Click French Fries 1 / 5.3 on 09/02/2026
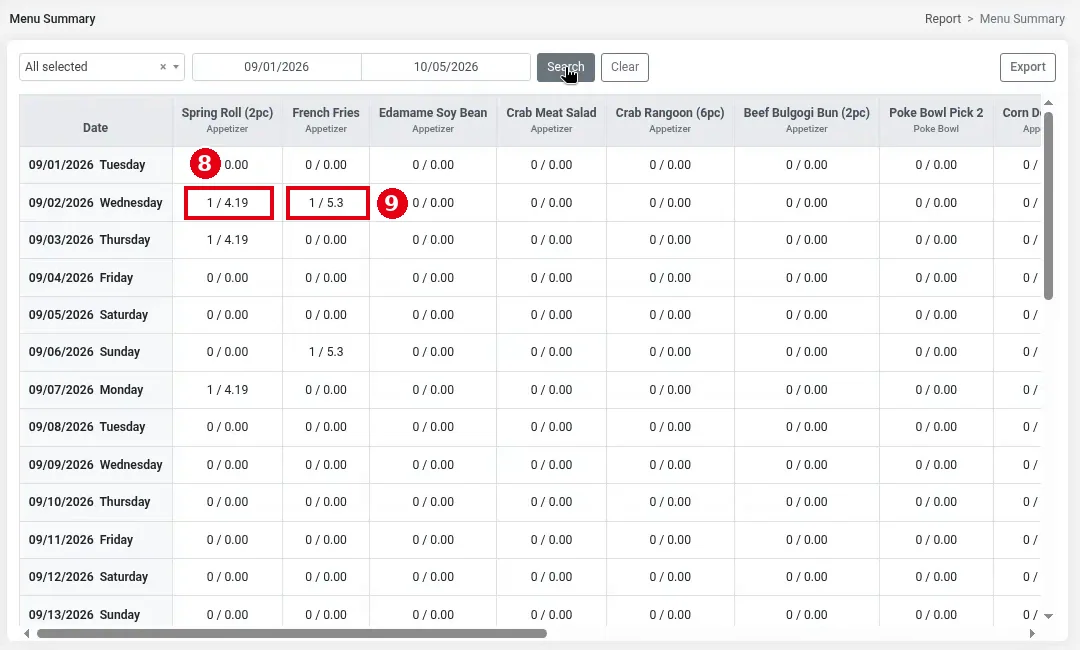Image resolution: width=1080 pixels, height=650 pixels. coord(326,203)
